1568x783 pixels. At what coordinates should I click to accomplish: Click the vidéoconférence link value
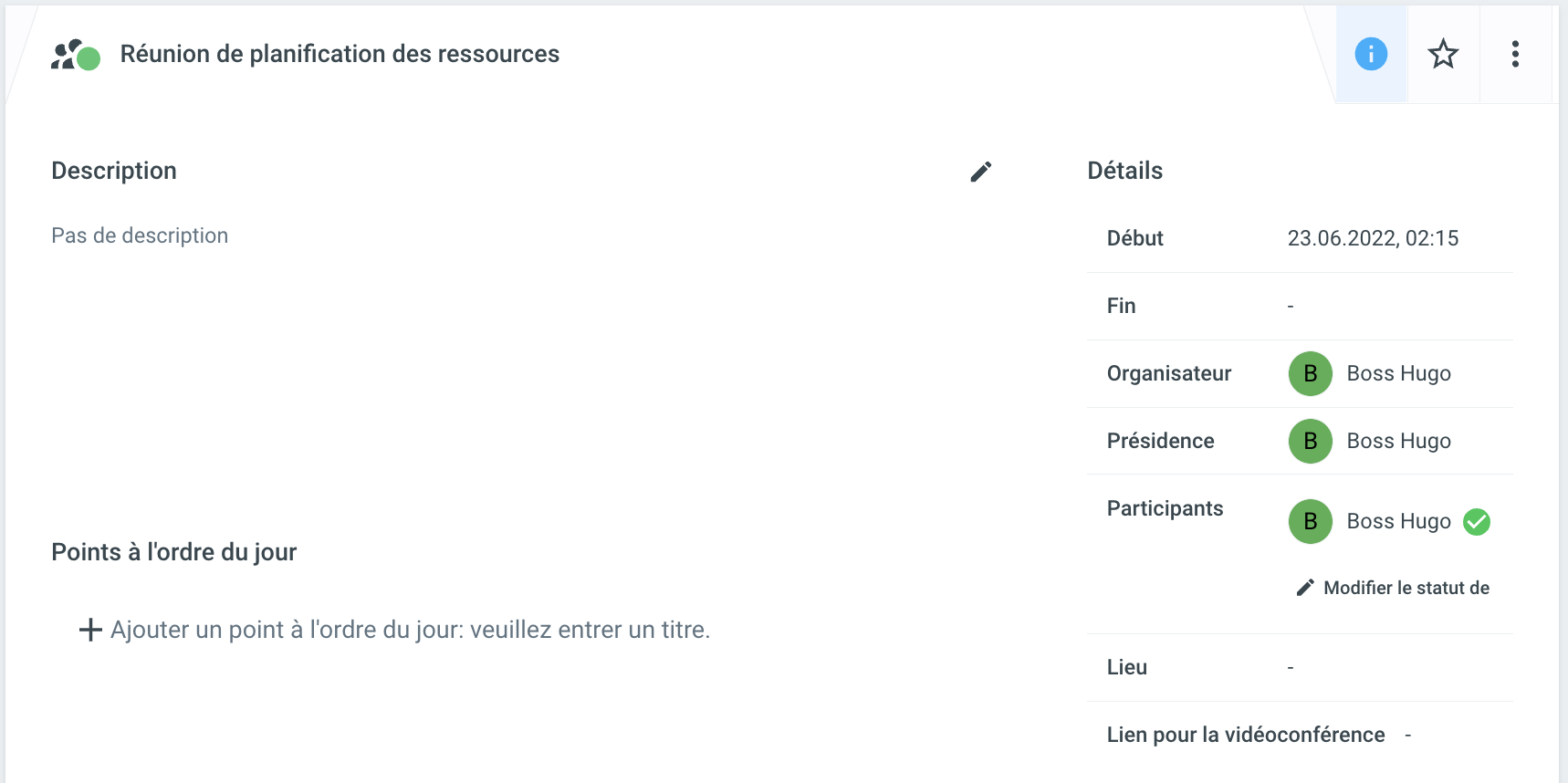pyautogui.click(x=1408, y=736)
